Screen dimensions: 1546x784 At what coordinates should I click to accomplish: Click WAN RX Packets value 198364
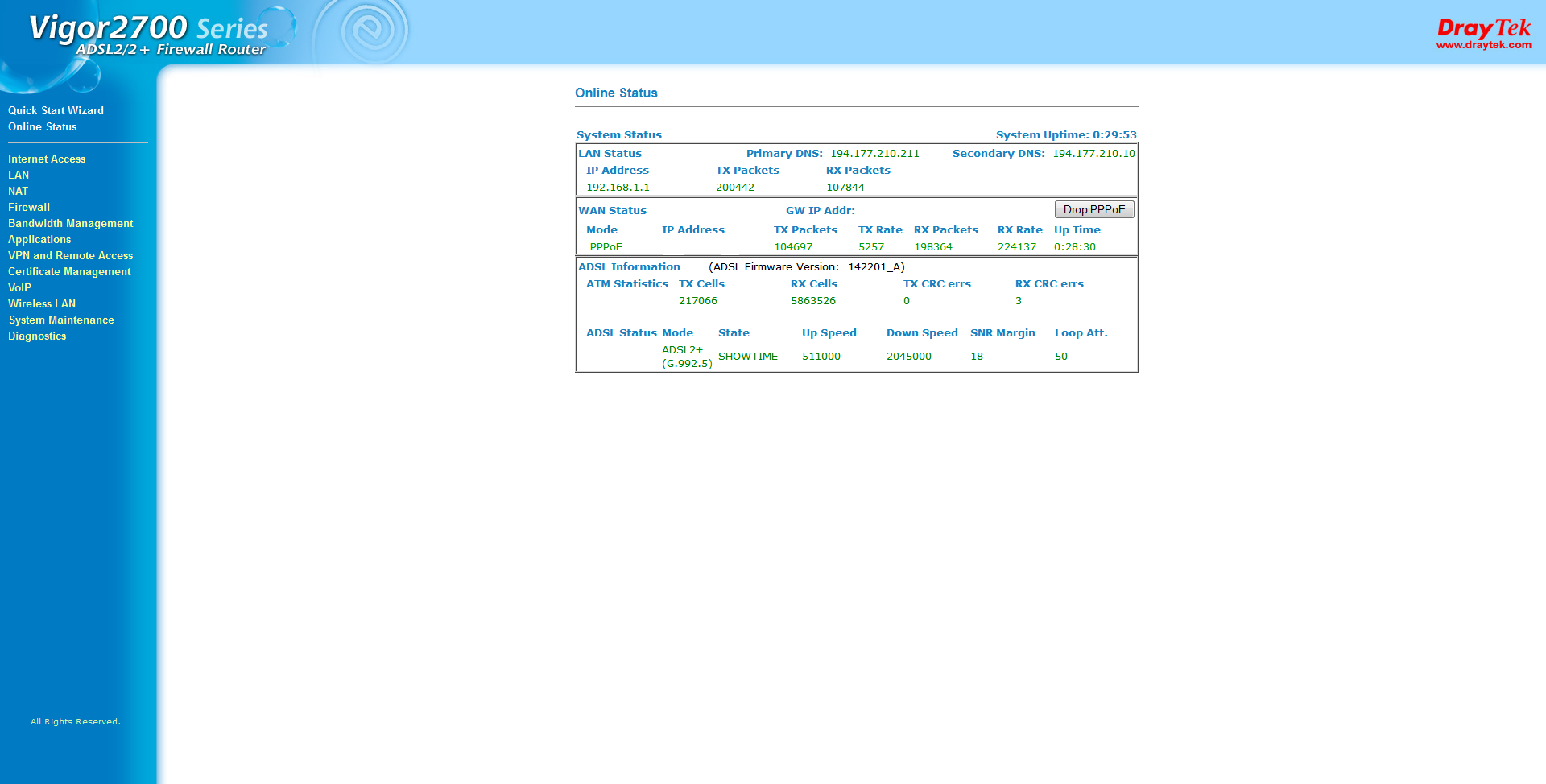(933, 247)
